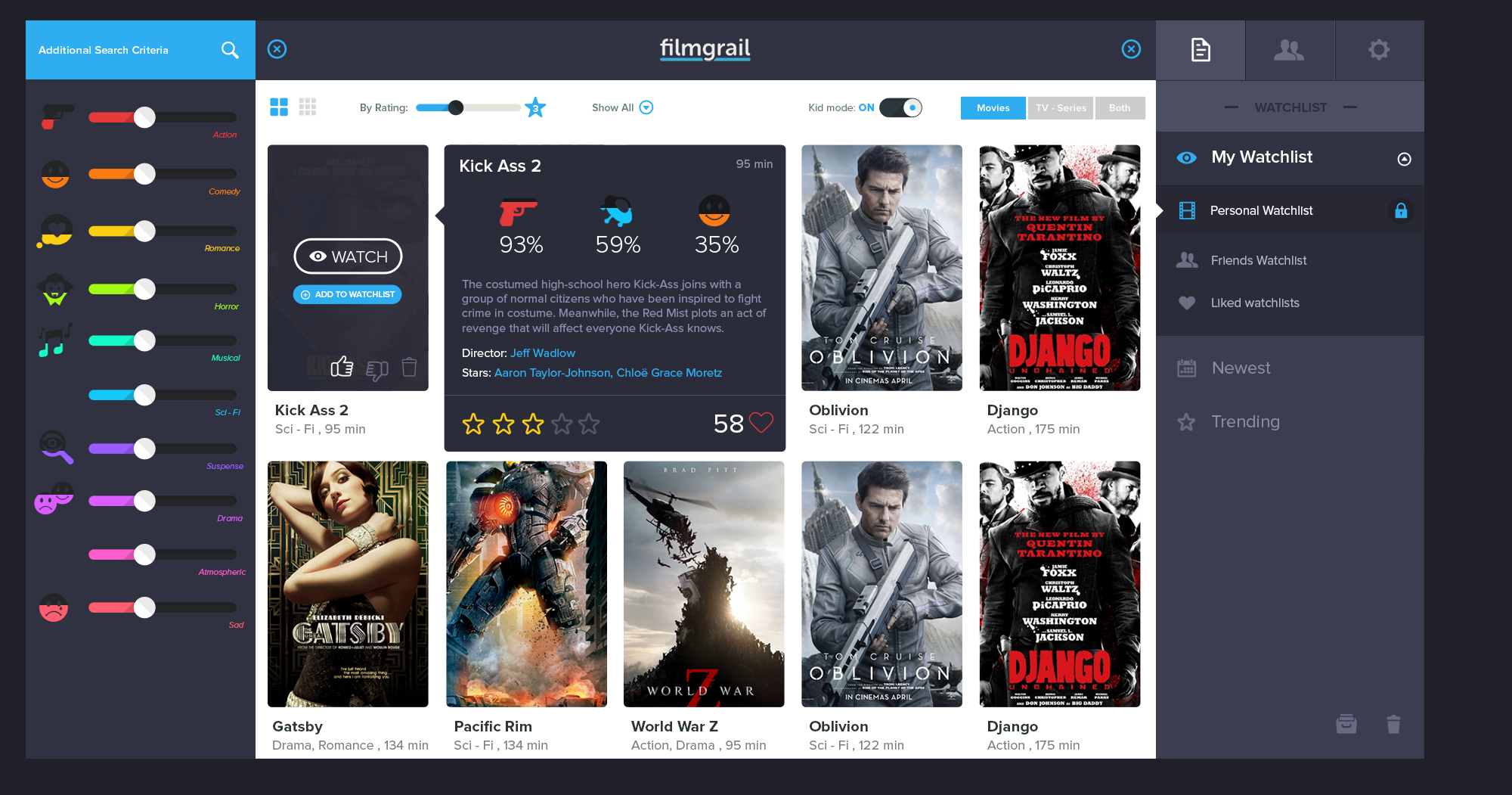Open top-row Oblivion poster
The height and width of the screenshot is (795, 1512).
click(x=881, y=268)
